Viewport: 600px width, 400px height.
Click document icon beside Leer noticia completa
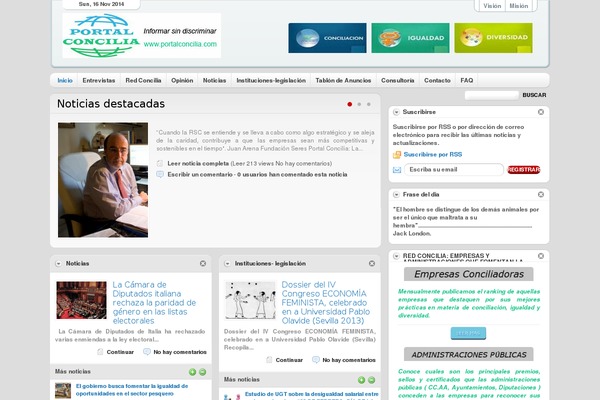coord(160,163)
